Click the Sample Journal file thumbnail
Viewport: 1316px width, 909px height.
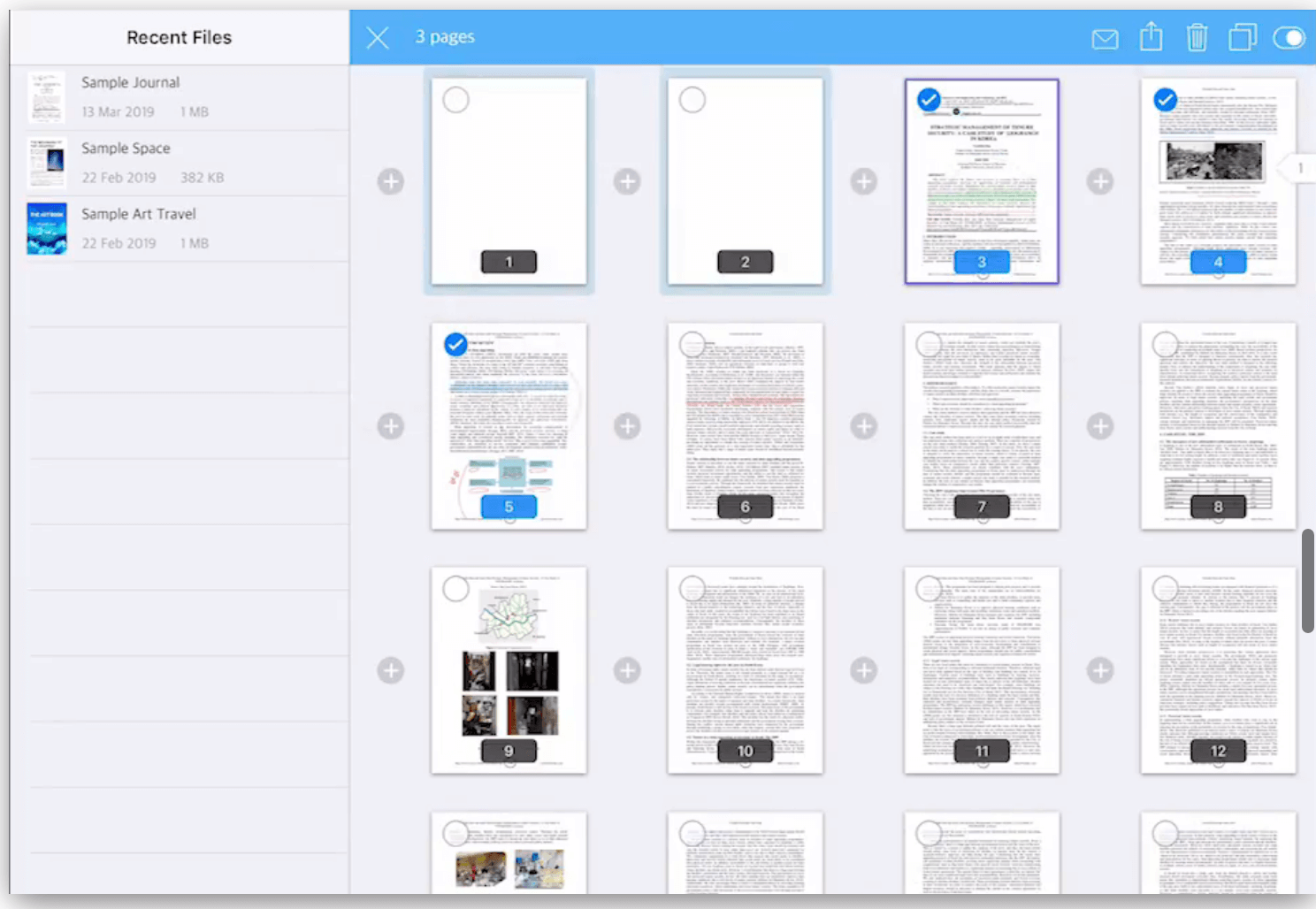(x=46, y=97)
